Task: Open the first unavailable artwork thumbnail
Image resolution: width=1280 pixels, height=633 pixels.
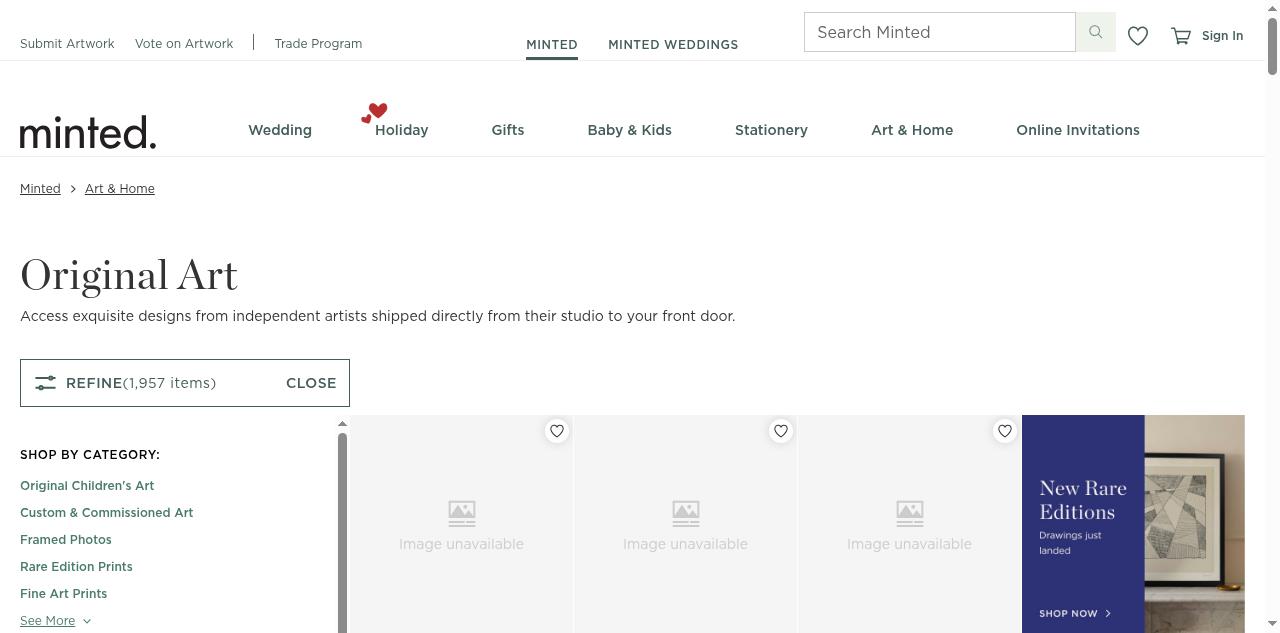Action: [x=461, y=524]
